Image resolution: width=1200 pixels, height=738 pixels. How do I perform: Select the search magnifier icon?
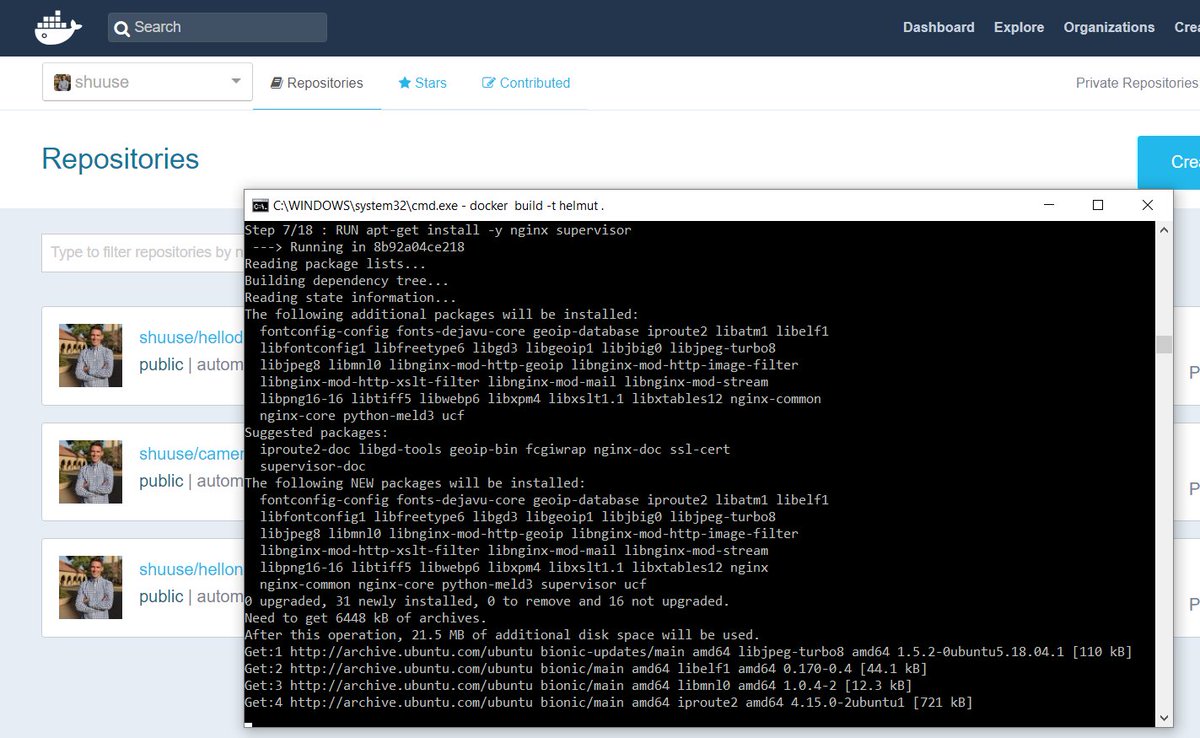coord(121,27)
